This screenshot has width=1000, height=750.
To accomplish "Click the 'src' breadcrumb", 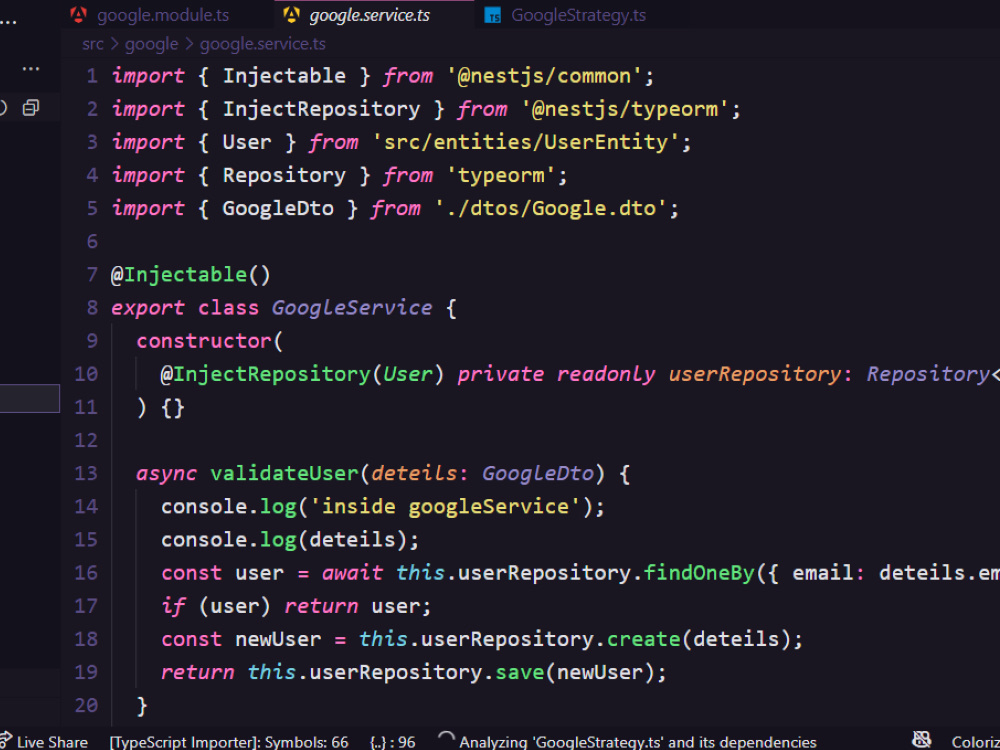I will tap(92, 44).
